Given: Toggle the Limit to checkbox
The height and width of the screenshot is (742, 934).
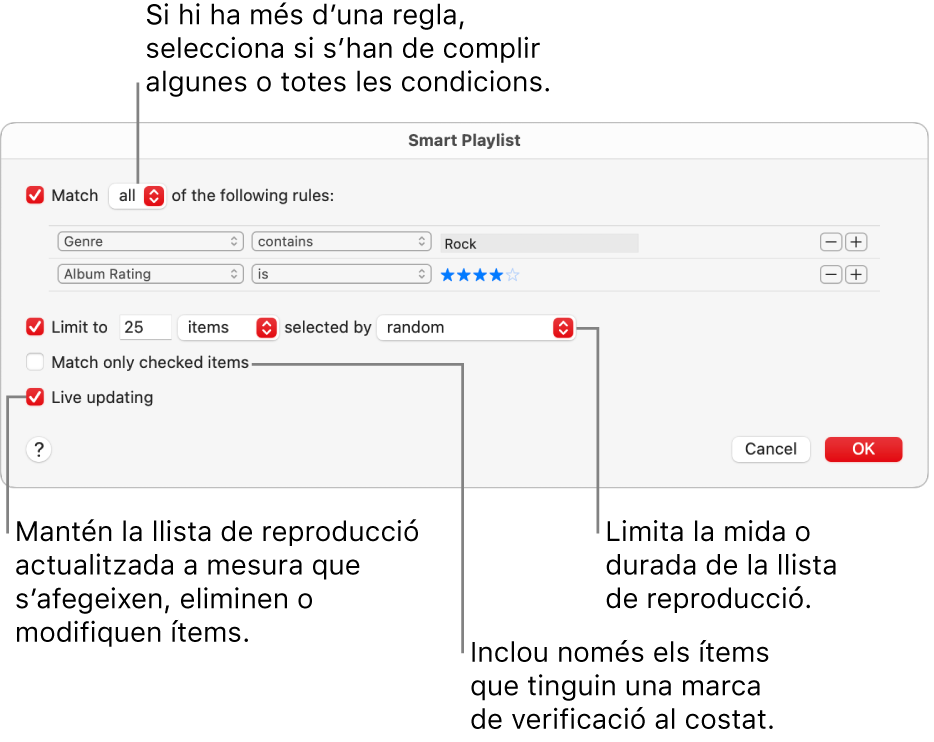Looking at the screenshot, I should 35,327.
